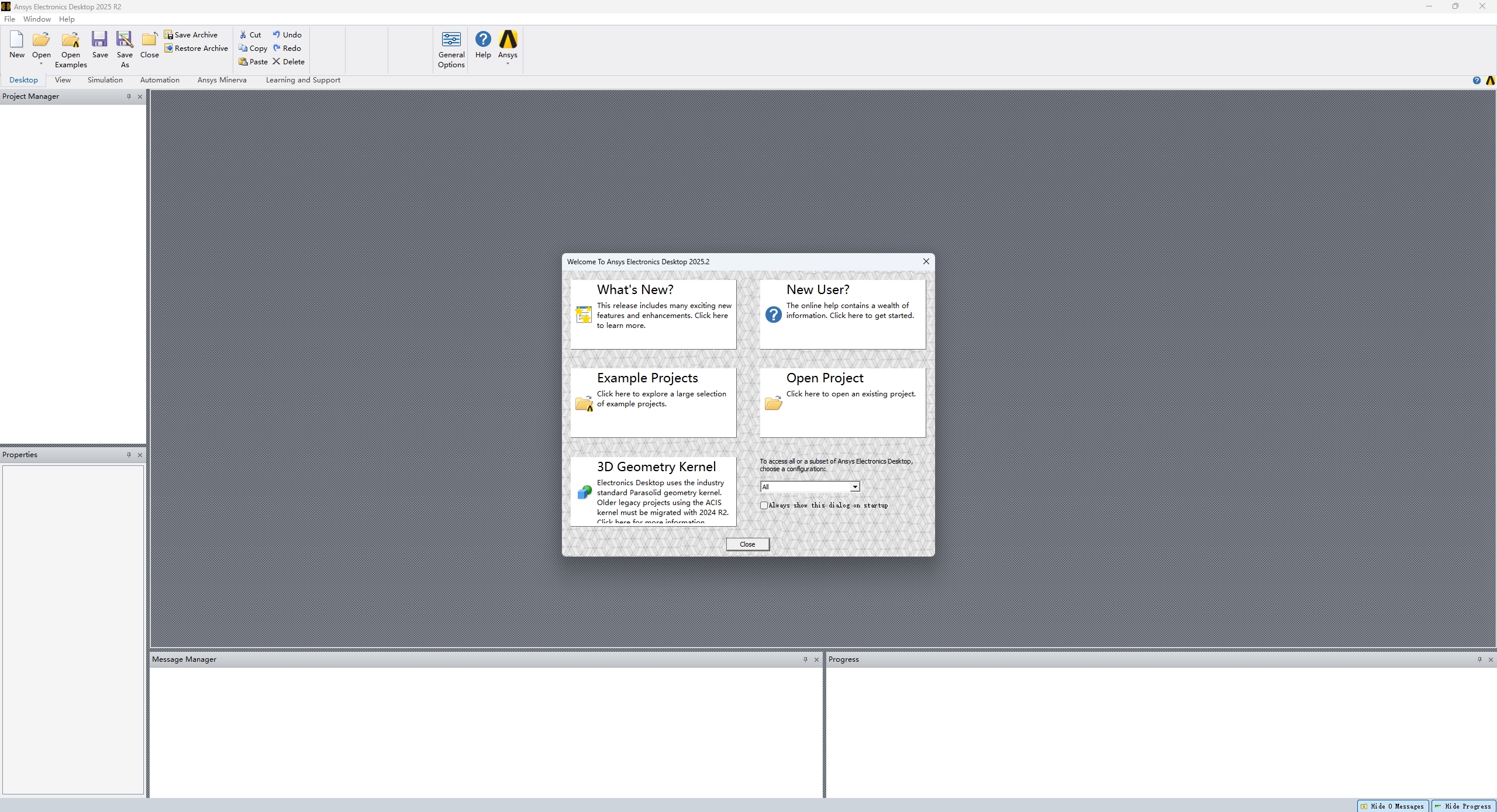Click the Open Examples toolbar icon
The height and width of the screenshot is (812, 1497).
71,40
